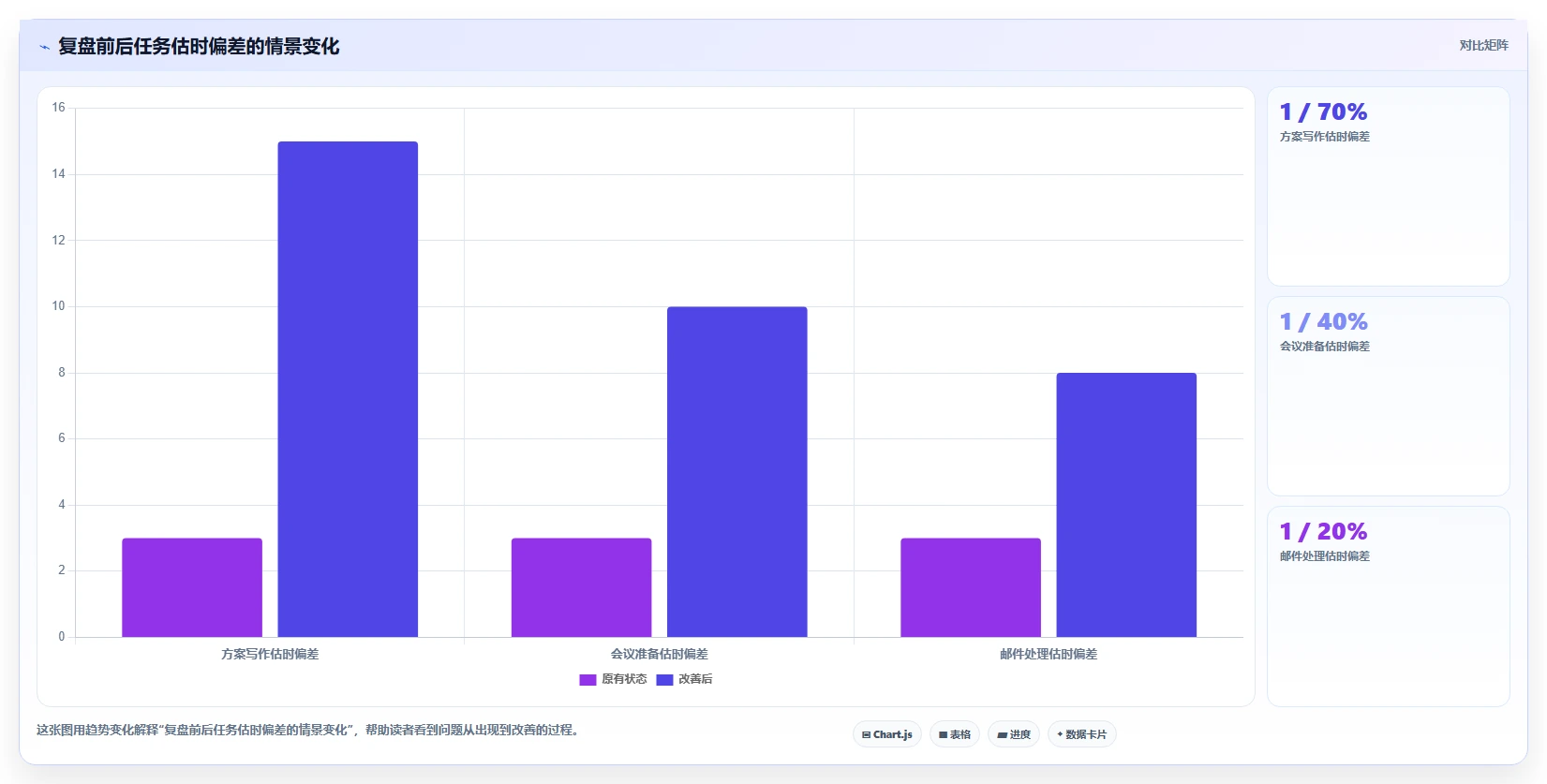Click the 1 / 40% stat value

click(1323, 322)
